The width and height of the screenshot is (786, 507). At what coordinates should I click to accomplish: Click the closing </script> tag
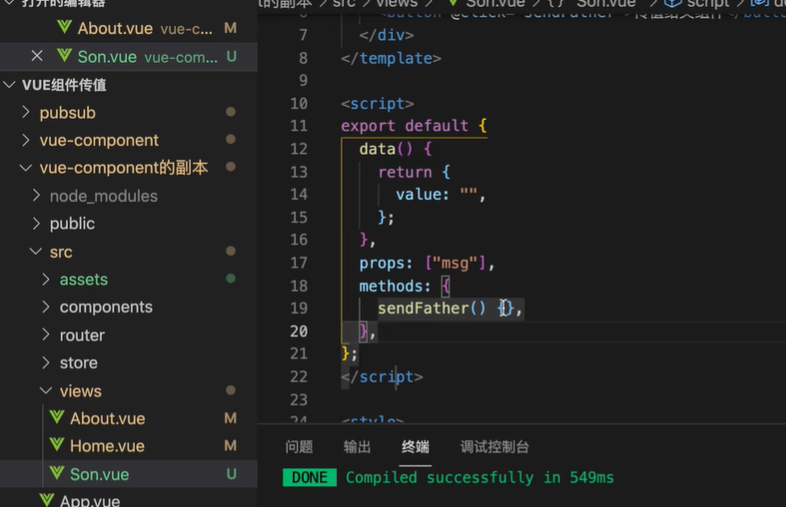382,377
